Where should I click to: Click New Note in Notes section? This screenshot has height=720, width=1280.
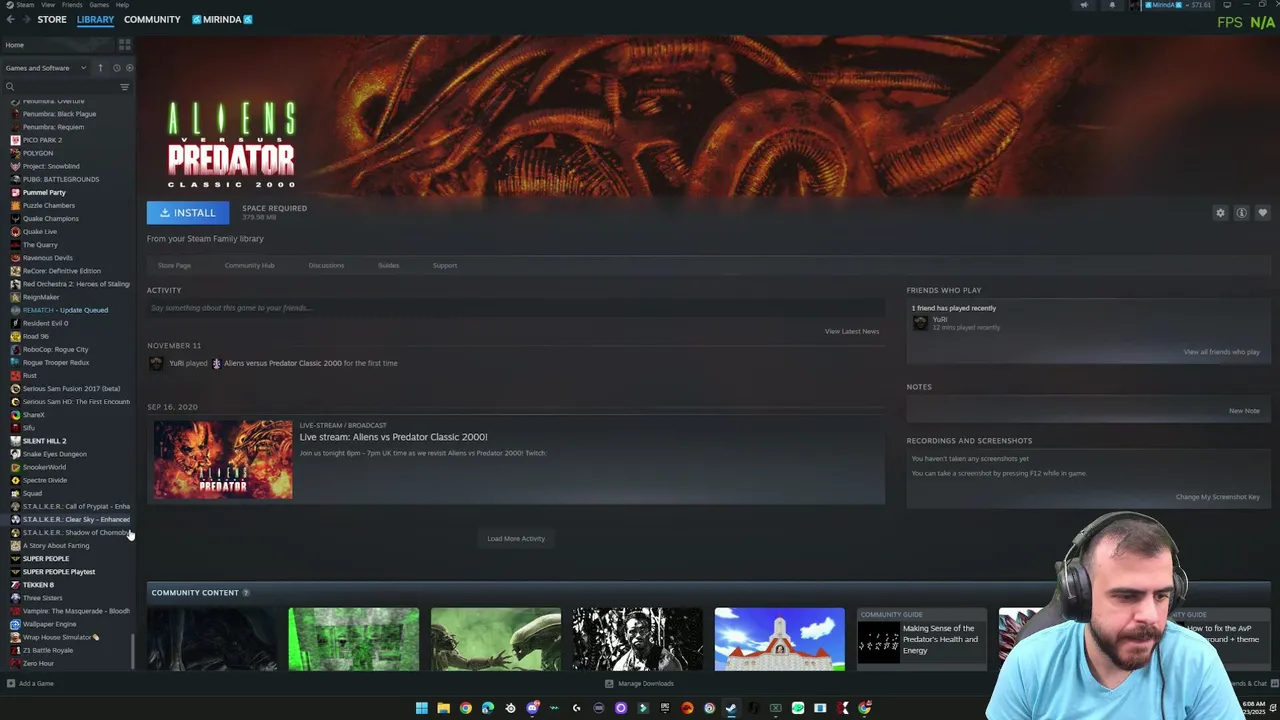click(x=1244, y=411)
